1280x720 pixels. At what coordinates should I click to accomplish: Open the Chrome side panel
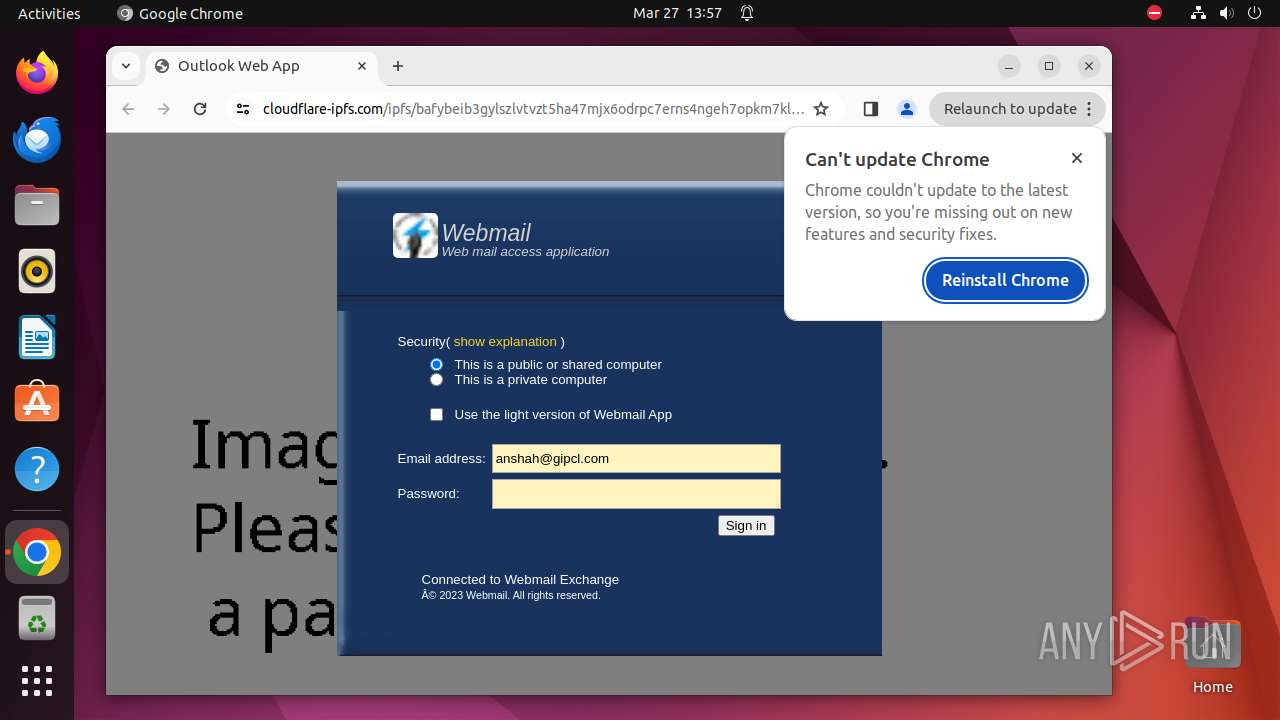(870, 109)
